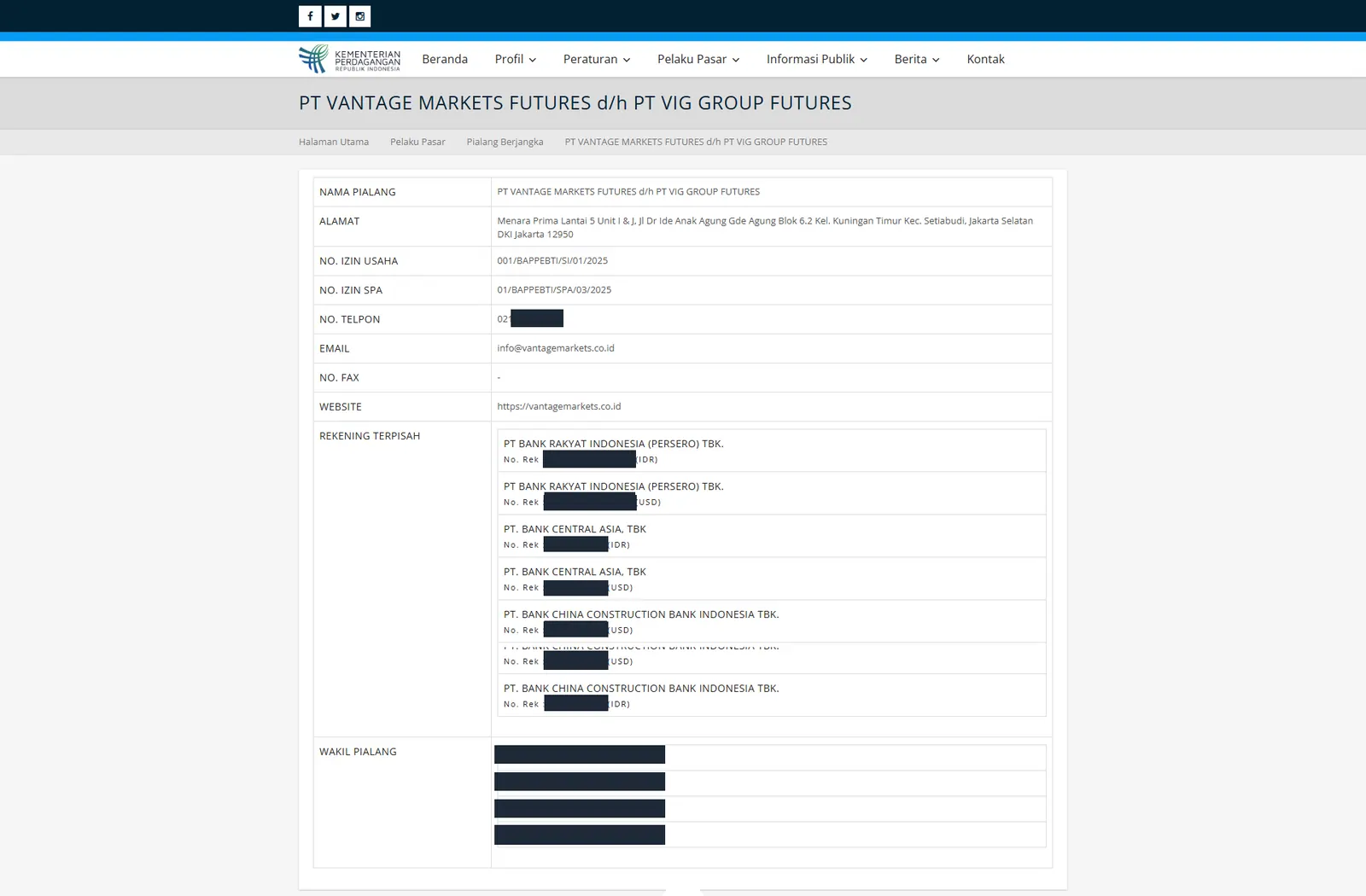
Task: Select the email info@vantagemarkets.co.id
Action: (556, 348)
